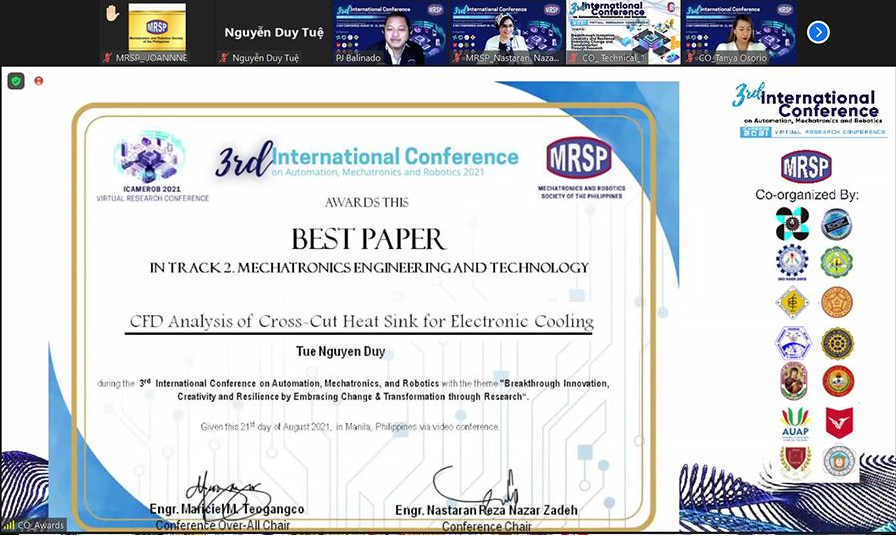Click the 'Conference Over-All Chair' title text
The width and height of the screenshot is (896, 536).
click(223, 525)
